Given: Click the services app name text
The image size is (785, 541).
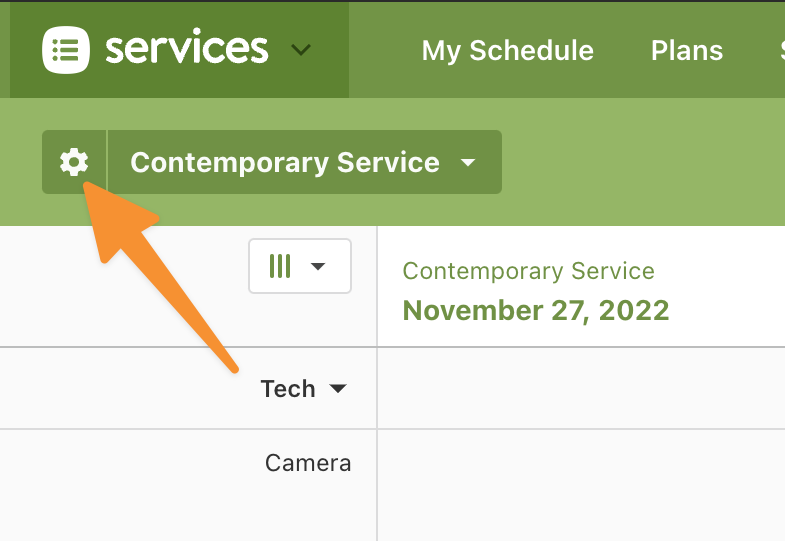Looking at the screenshot, I should [x=187, y=48].
